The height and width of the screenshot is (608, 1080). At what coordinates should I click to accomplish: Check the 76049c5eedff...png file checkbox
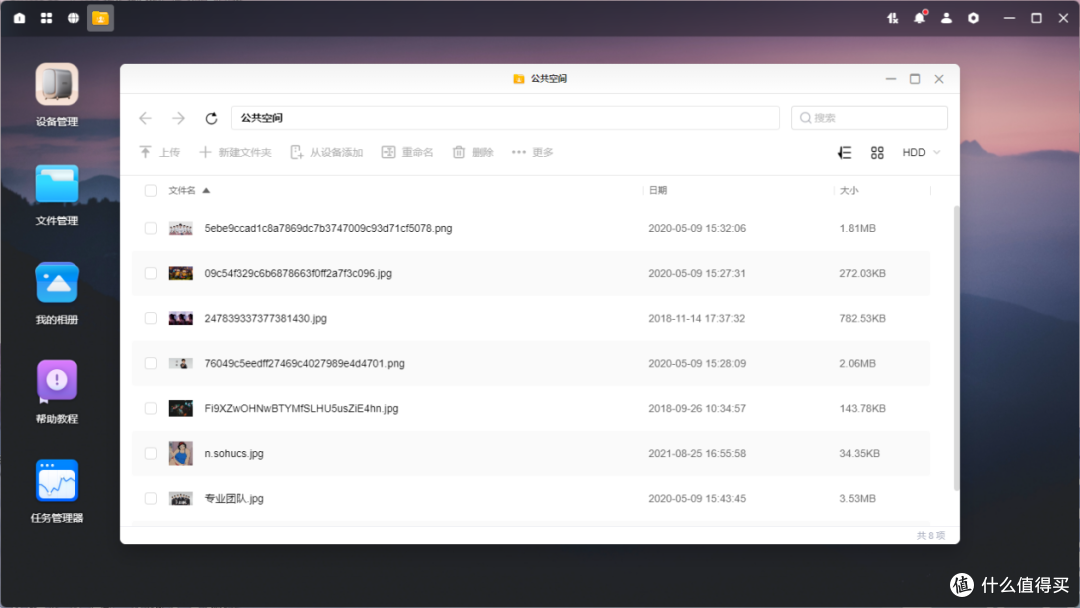point(151,364)
